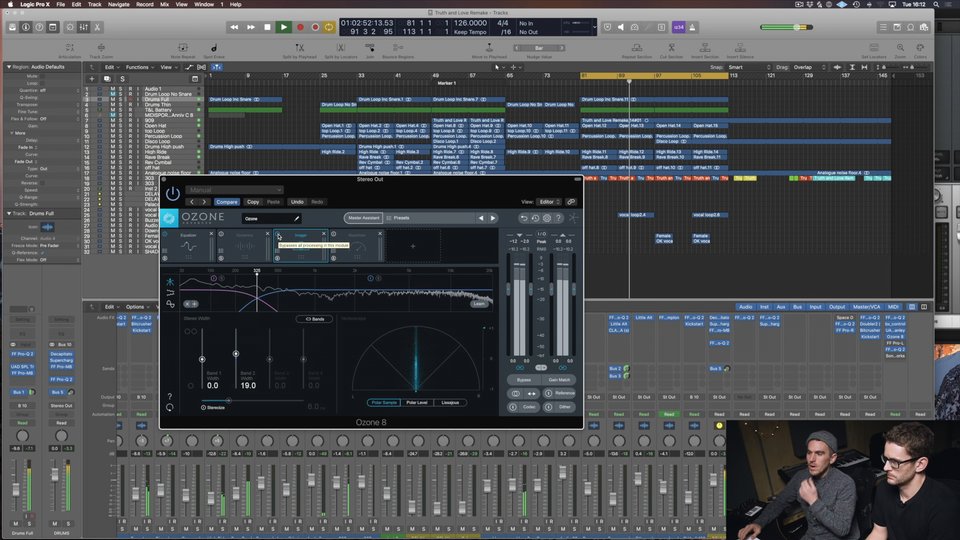The image size is (960, 540).
Task: Select the Equalizer module in Ozone
Action: pos(188,246)
